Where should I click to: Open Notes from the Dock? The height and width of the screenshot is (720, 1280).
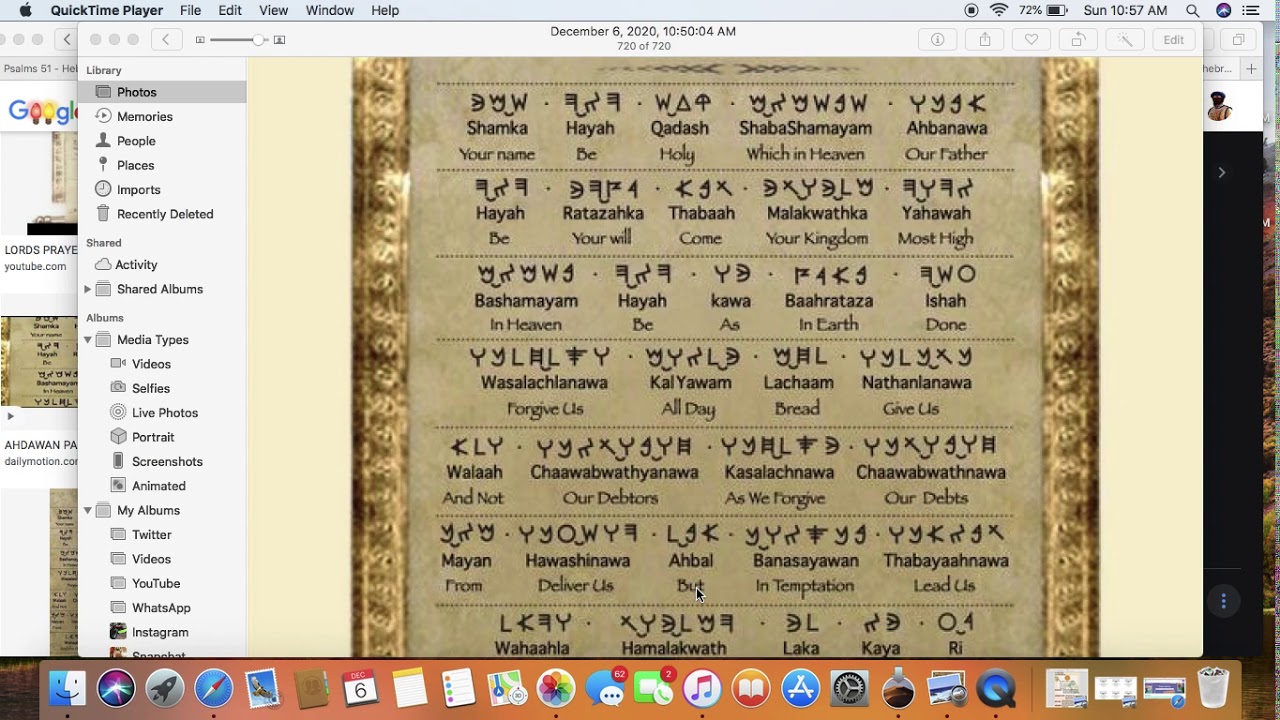click(x=409, y=689)
